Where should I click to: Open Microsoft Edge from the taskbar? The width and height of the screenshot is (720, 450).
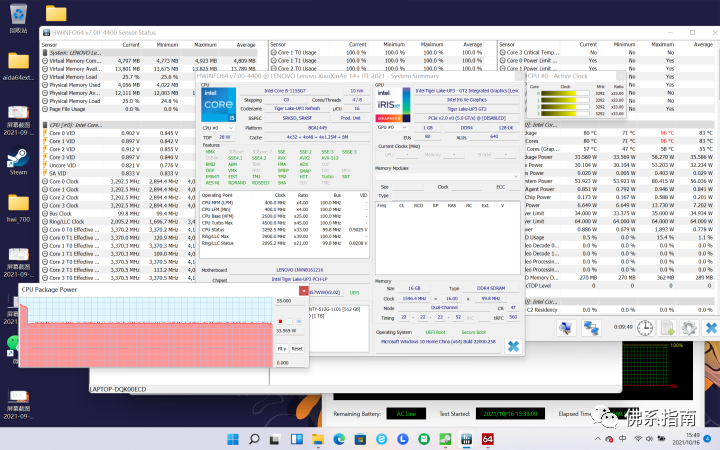pos(338,440)
